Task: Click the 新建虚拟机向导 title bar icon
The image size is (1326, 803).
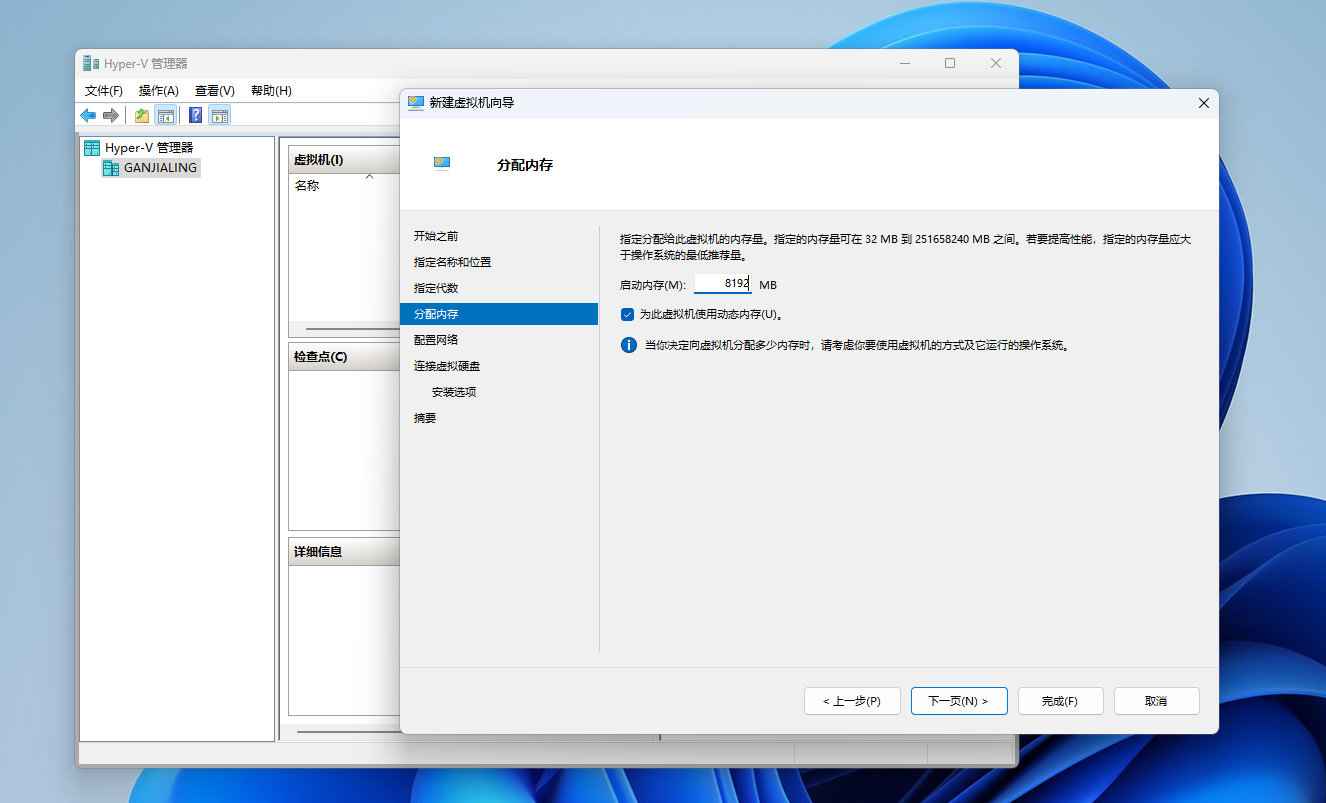Action: pos(416,102)
